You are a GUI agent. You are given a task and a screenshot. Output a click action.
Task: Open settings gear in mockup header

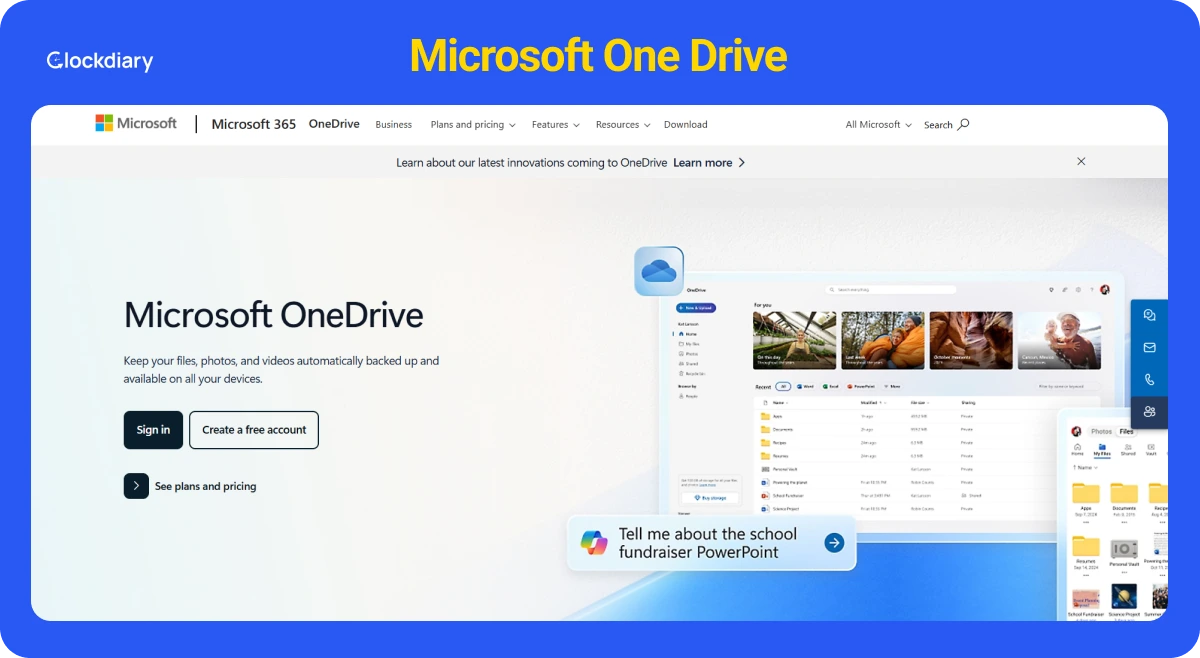1078,289
